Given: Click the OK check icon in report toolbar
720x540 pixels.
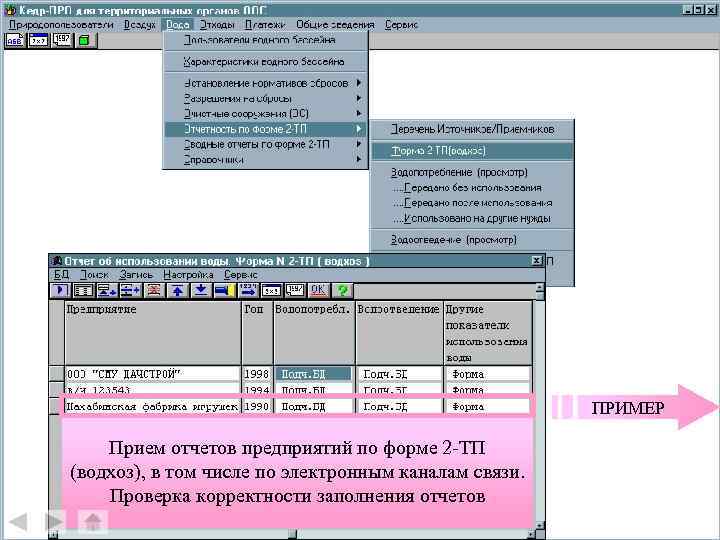Looking at the screenshot, I should [x=318, y=290].
